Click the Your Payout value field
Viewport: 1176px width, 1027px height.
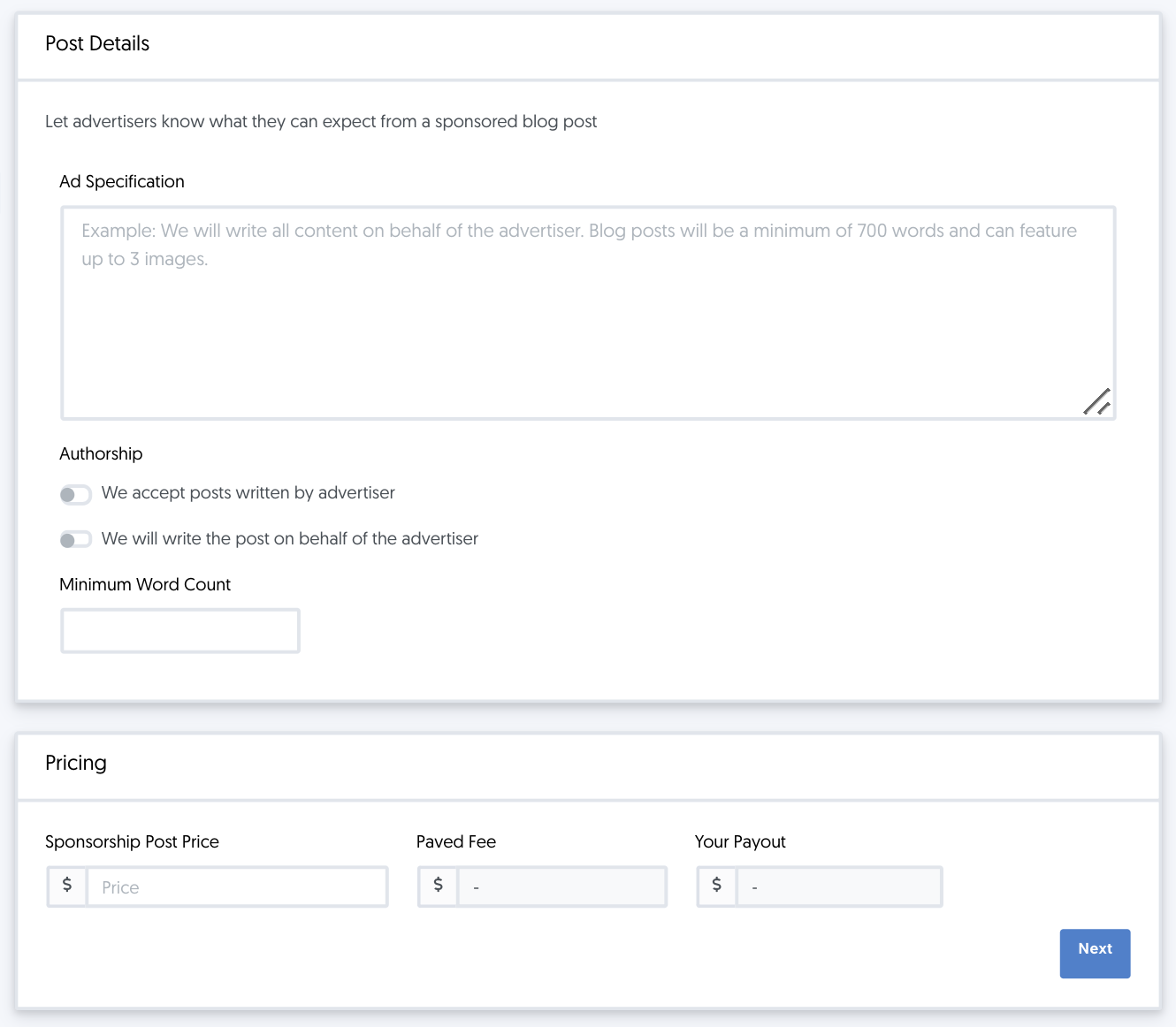(x=839, y=886)
